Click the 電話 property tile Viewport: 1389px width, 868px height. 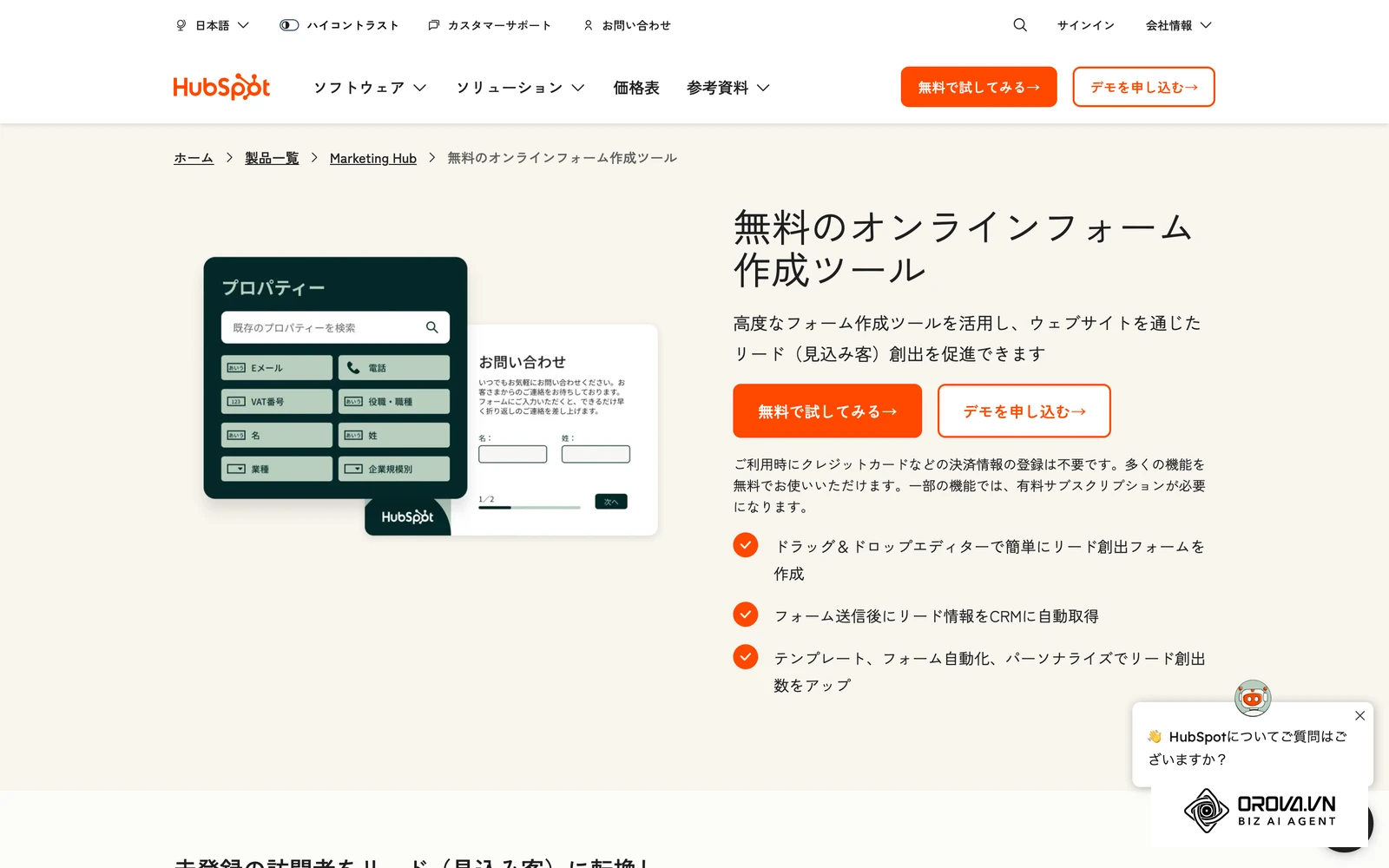pyautogui.click(x=394, y=367)
